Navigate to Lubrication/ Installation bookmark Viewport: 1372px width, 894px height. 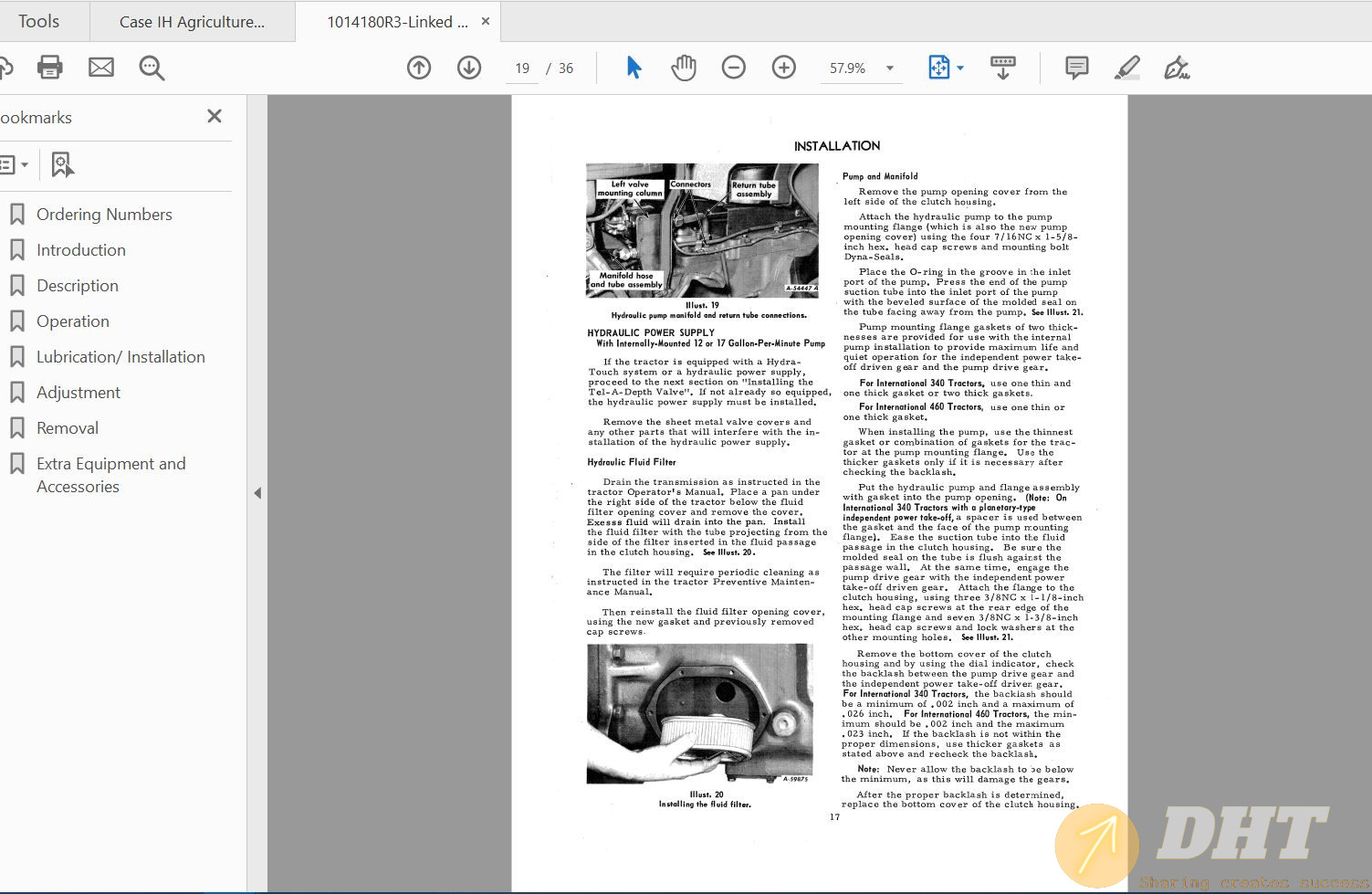coord(120,357)
